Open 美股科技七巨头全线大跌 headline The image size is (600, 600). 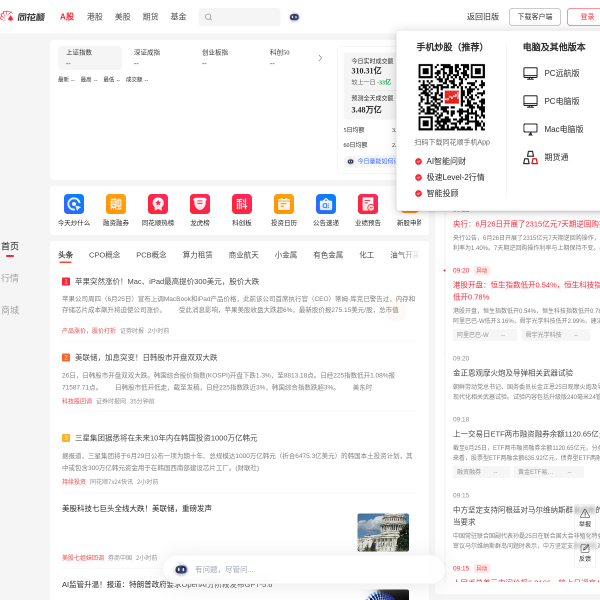coord(137,509)
